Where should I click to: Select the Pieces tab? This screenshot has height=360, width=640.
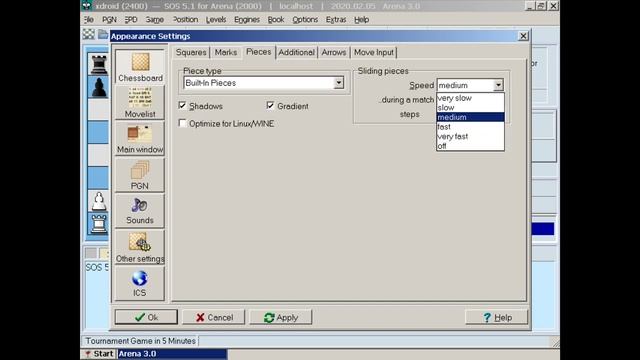tap(259, 52)
